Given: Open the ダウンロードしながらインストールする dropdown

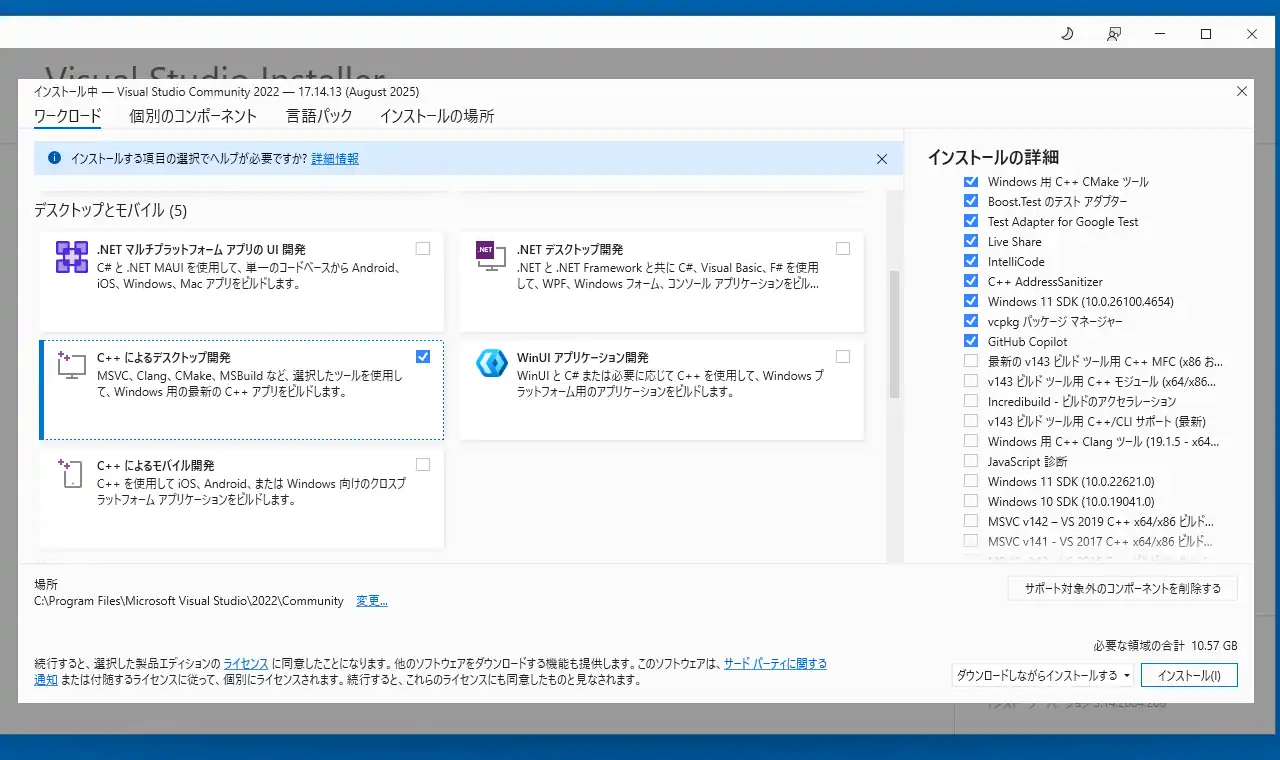Looking at the screenshot, I should [x=1043, y=675].
